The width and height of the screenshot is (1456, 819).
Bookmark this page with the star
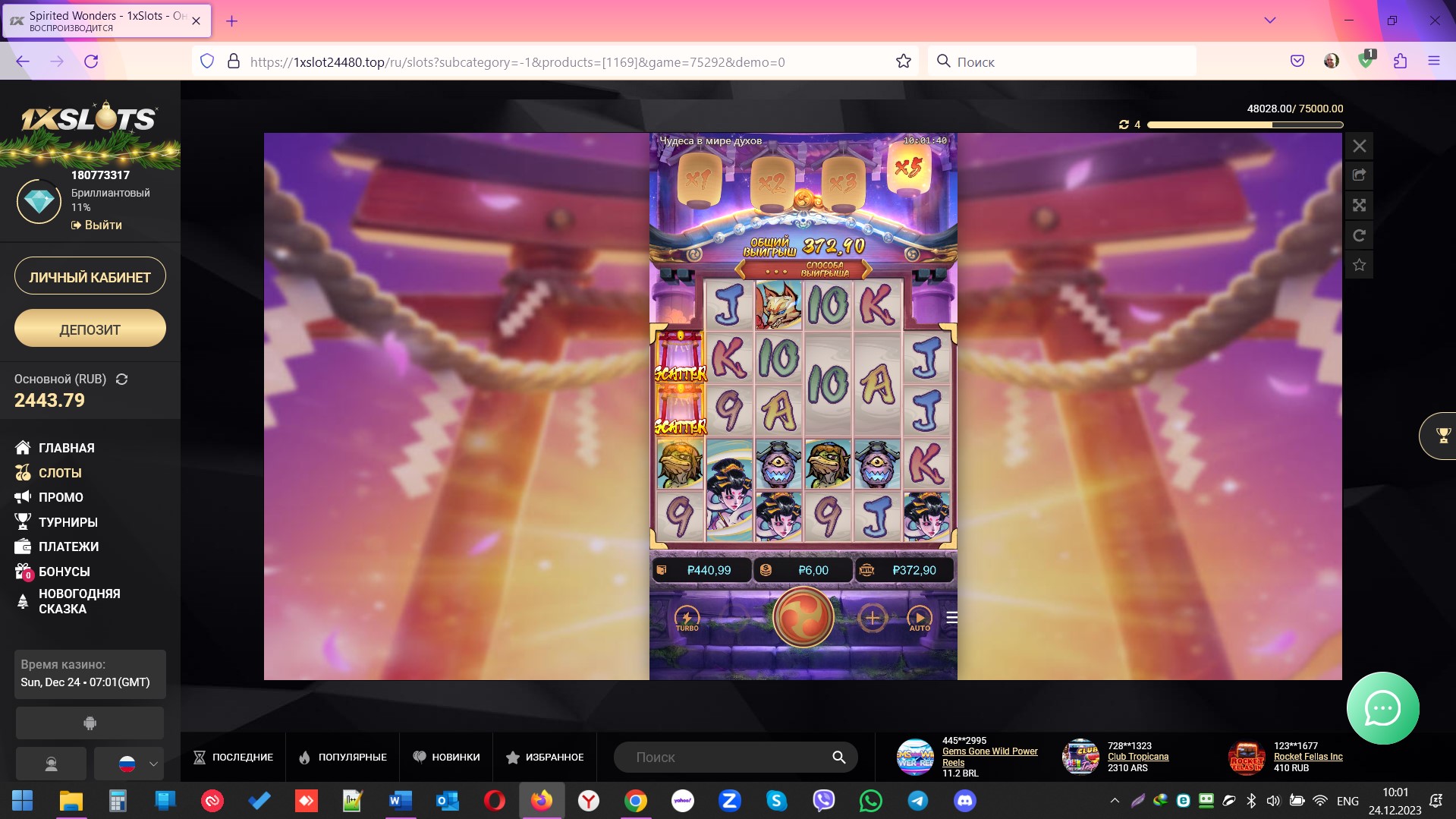pos(903,61)
